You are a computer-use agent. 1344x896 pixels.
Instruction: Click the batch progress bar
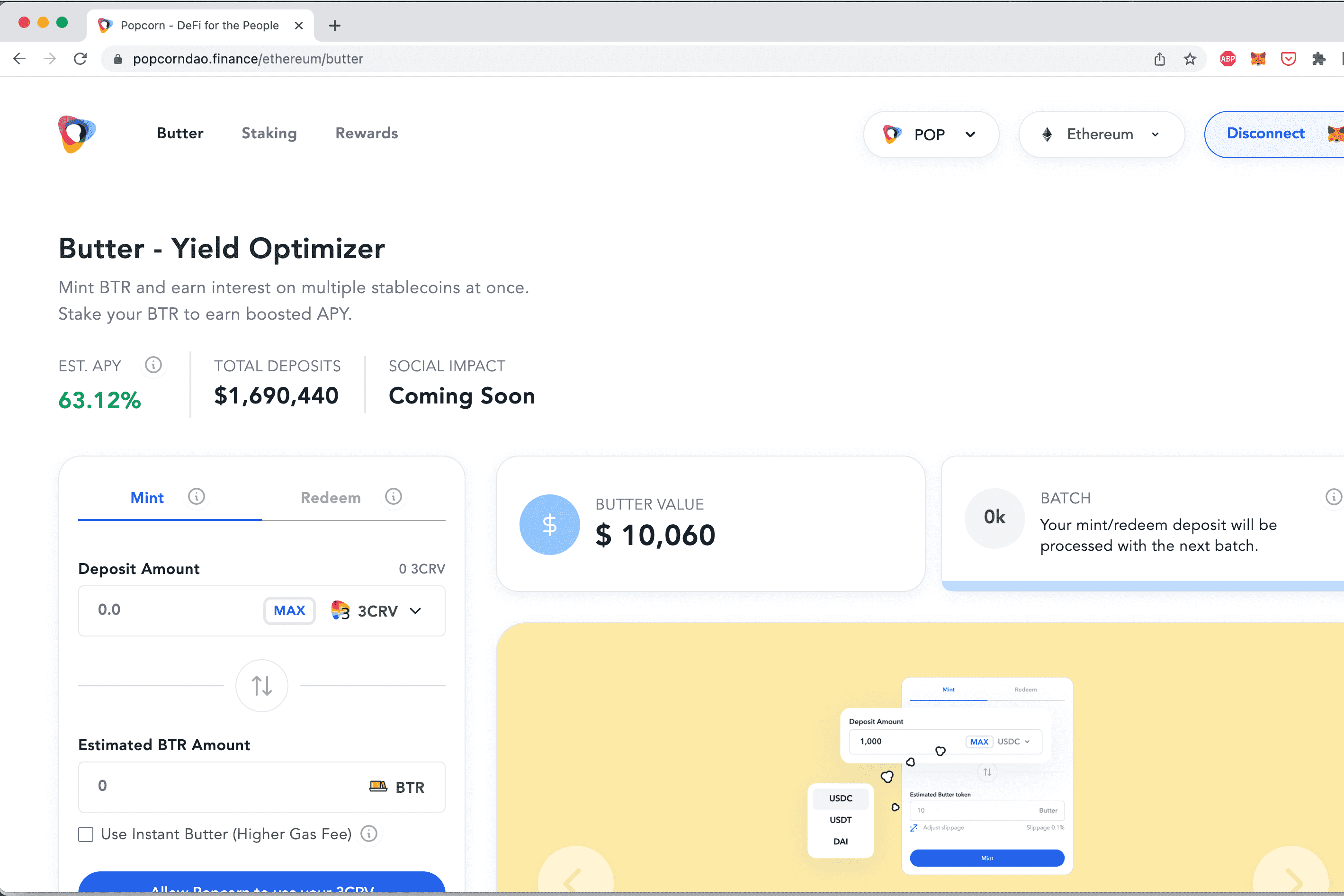(1142, 586)
